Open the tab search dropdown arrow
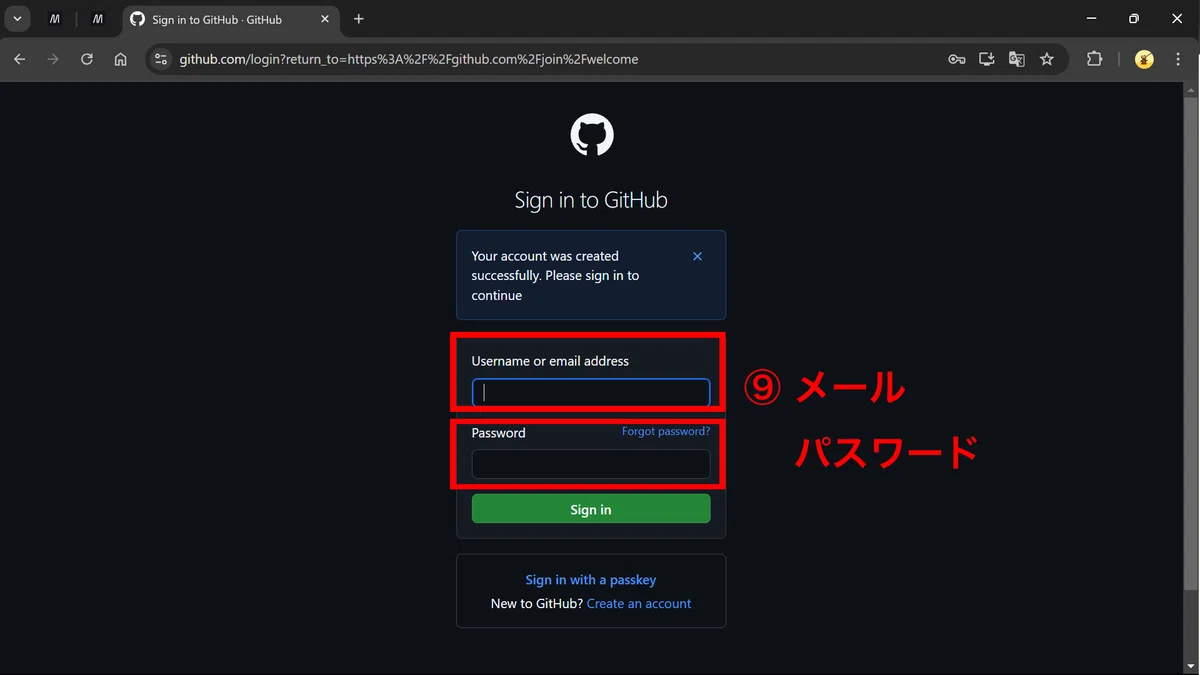This screenshot has width=1200, height=675. tap(17, 19)
